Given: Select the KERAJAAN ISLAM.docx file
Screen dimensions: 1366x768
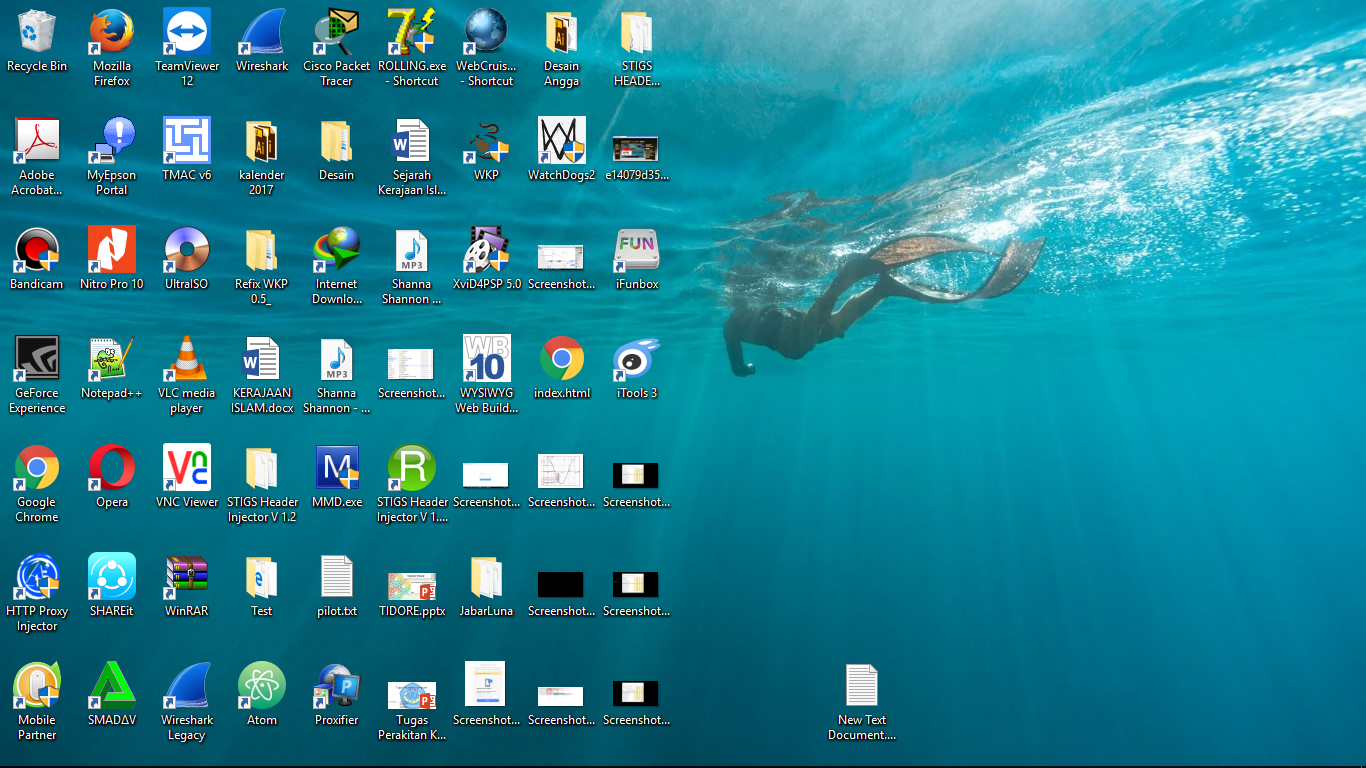Looking at the screenshot, I should (x=262, y=359).
